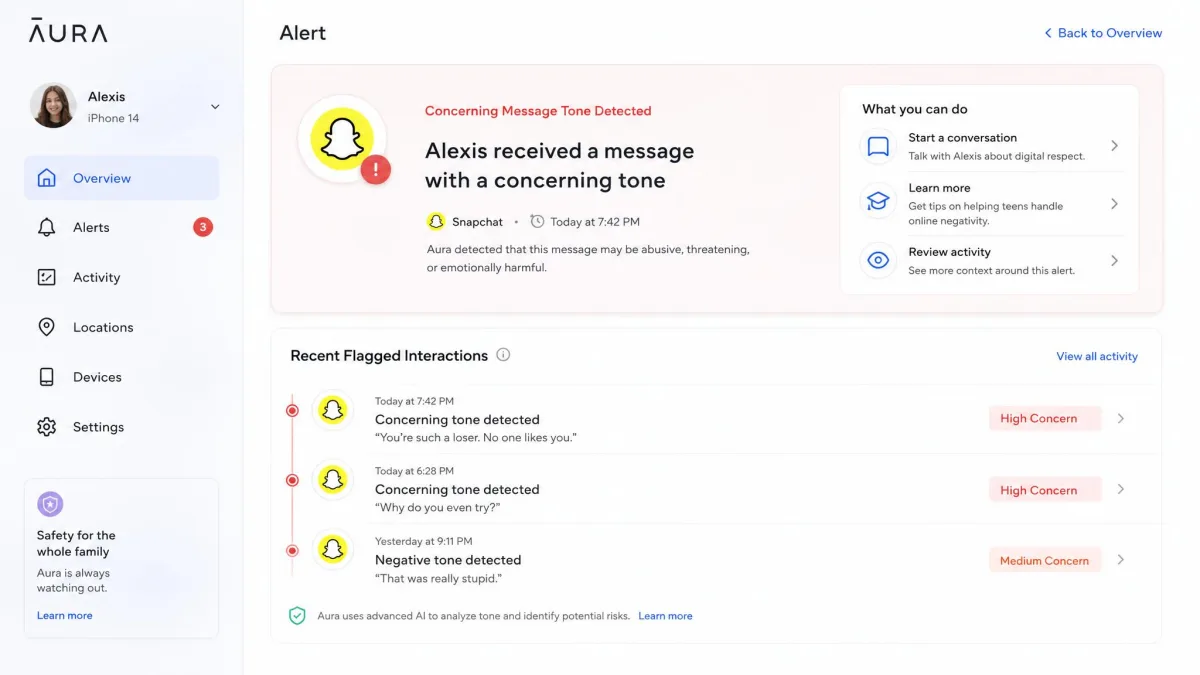Viewport: 1200px width, 675px height.
Task: Expand the Review activity chevron
Action: [x=1114, y=261]
